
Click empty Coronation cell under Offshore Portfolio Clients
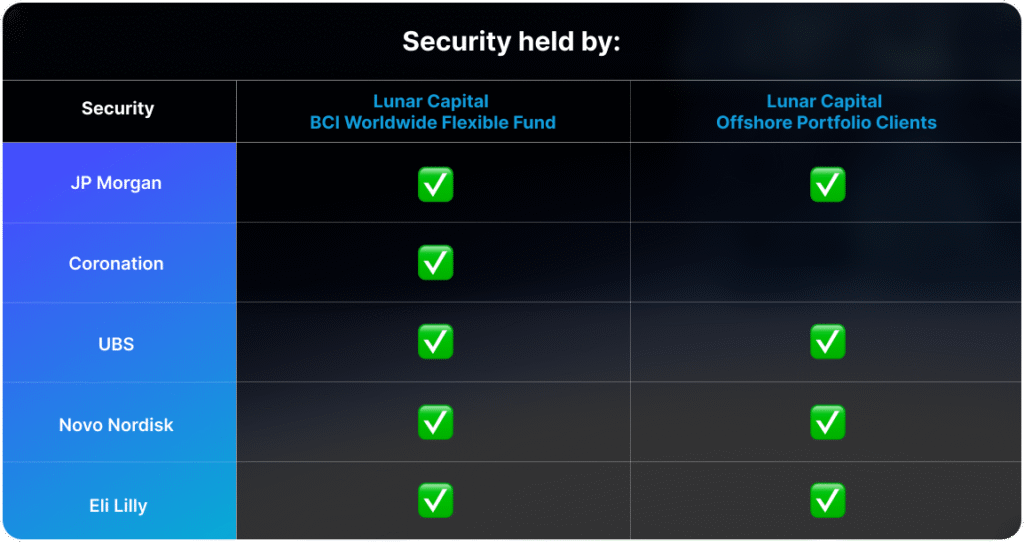pyautogui.click(x=826, y=263)
